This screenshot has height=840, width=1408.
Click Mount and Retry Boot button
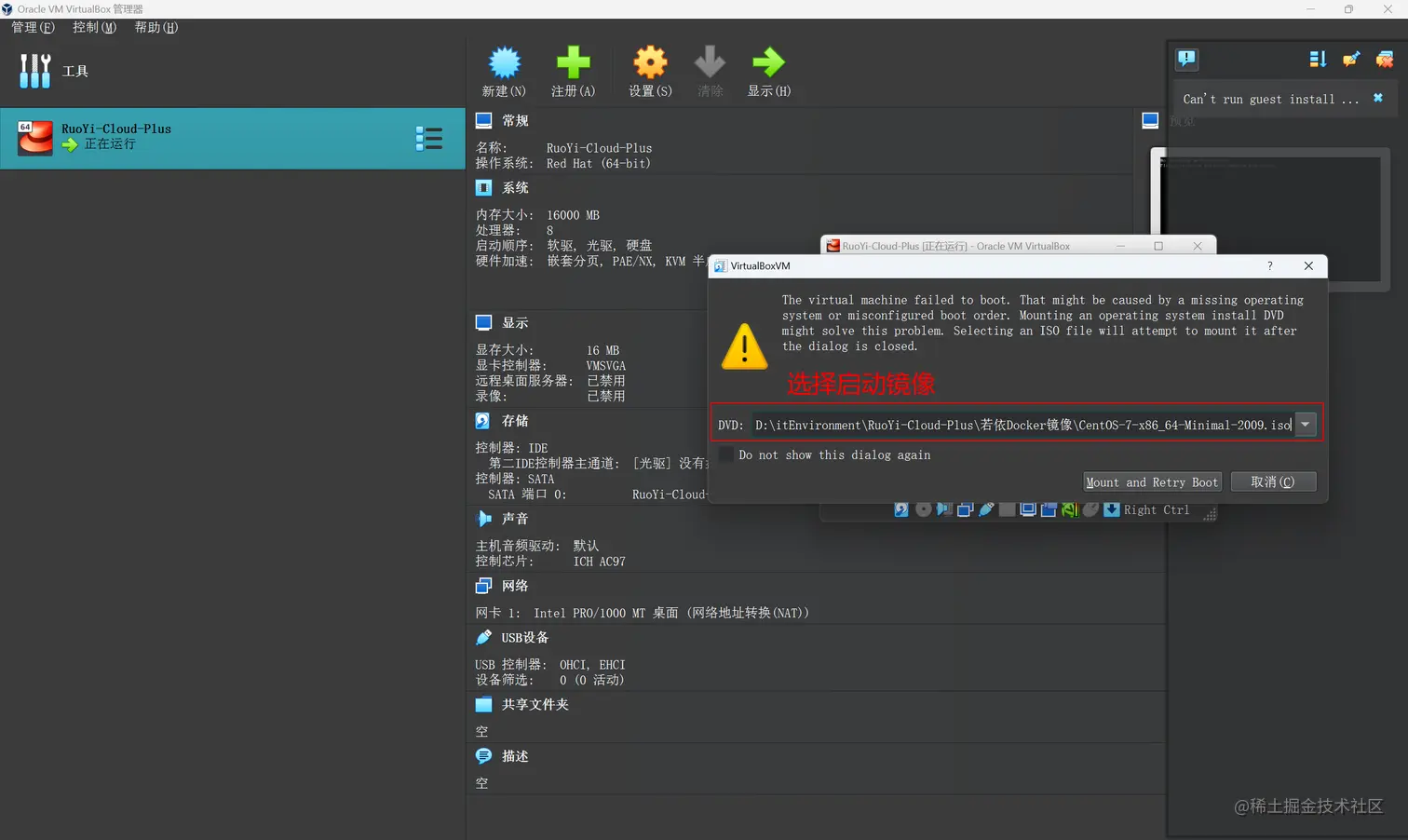point(1152,481)
